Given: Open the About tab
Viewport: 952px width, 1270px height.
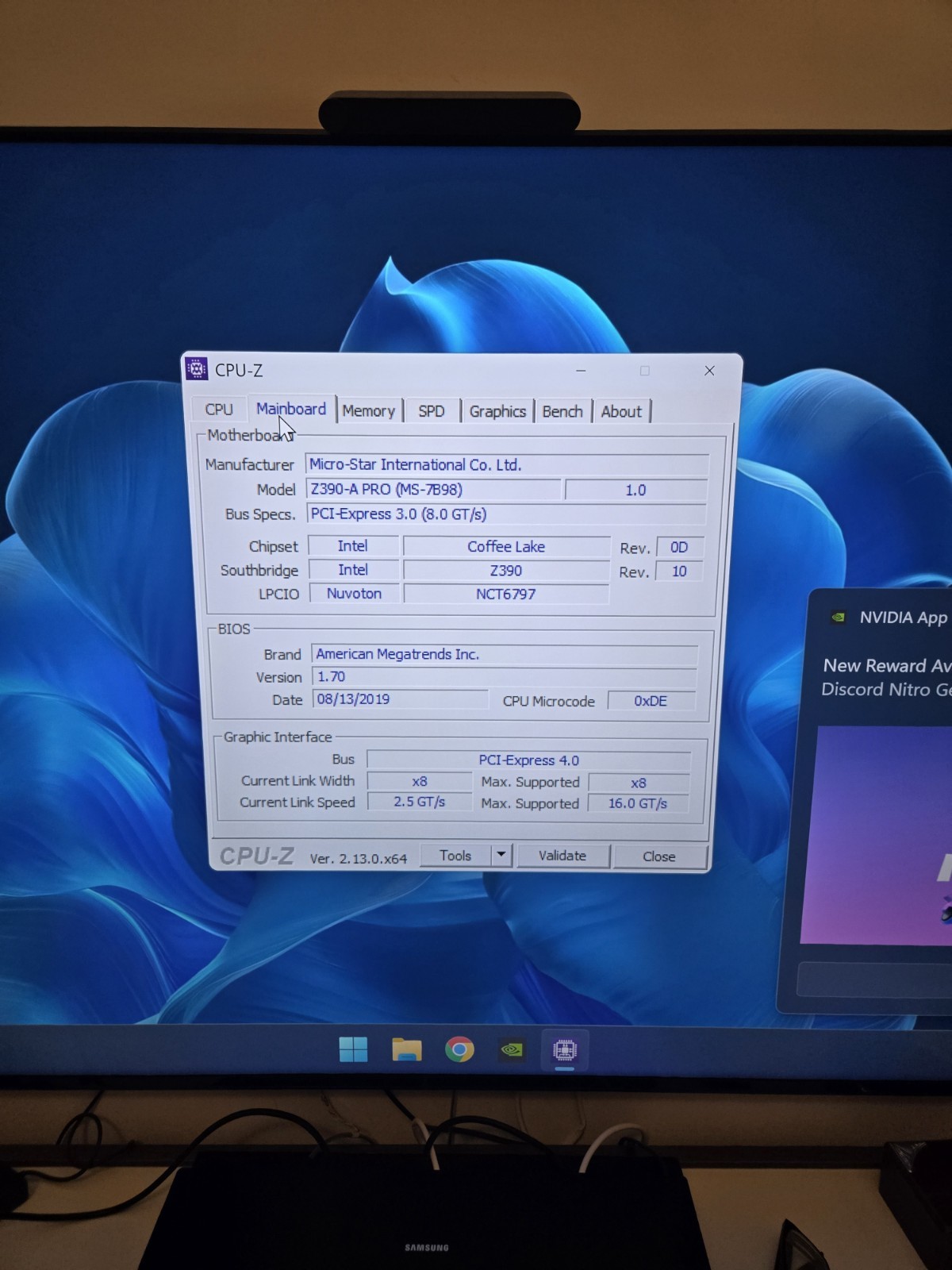Looking at the screenshot, I should 621,411.
